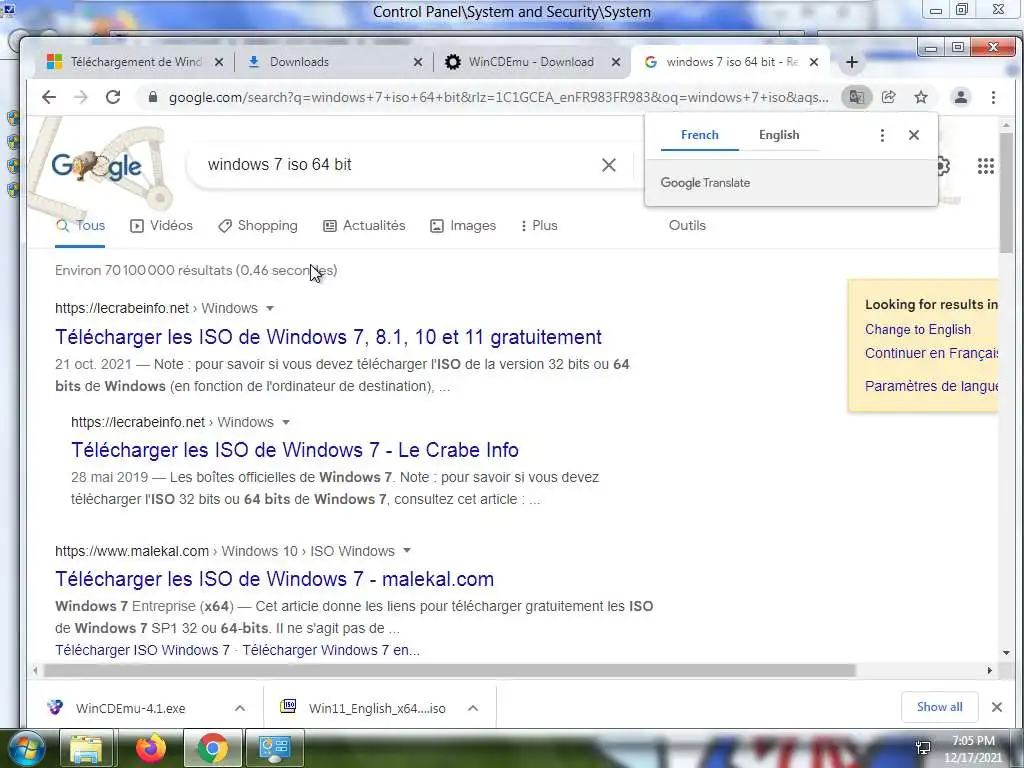Click the vertical scrollbar down arrow

(x=1006, y=652)
